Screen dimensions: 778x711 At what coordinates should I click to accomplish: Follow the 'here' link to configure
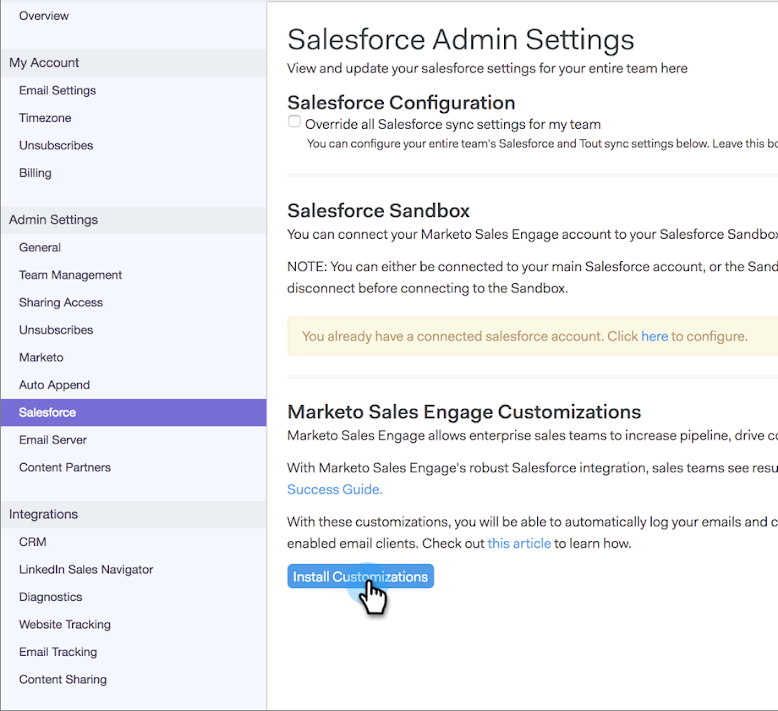click(x=654, y=336)
